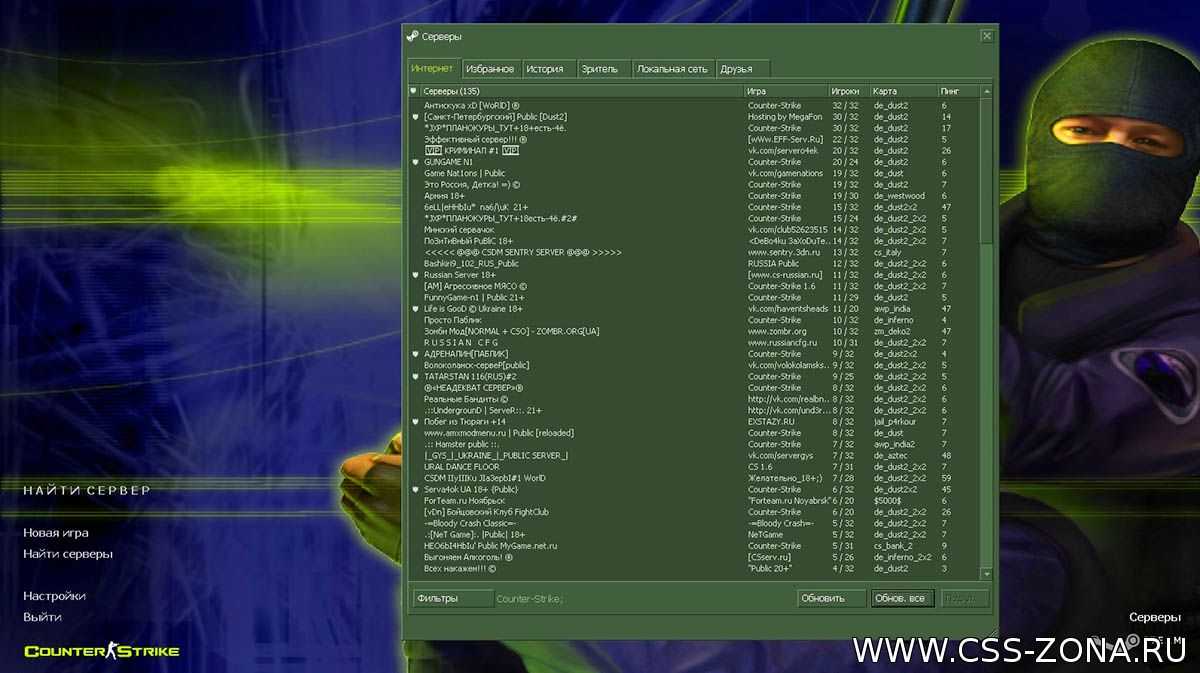Click the jail_p4rkour map cell
Viewport: 1200px width, 673px height.
(895, 422)
